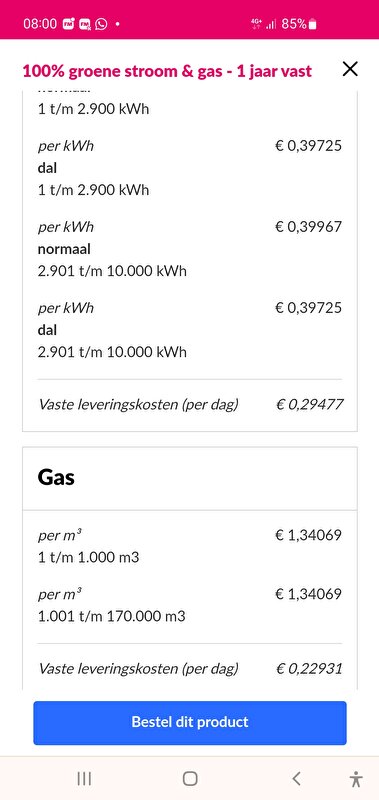This screenshot has width=379, height=800.
Task: Tap the Bestel dit product button
Action: (190, 722)
